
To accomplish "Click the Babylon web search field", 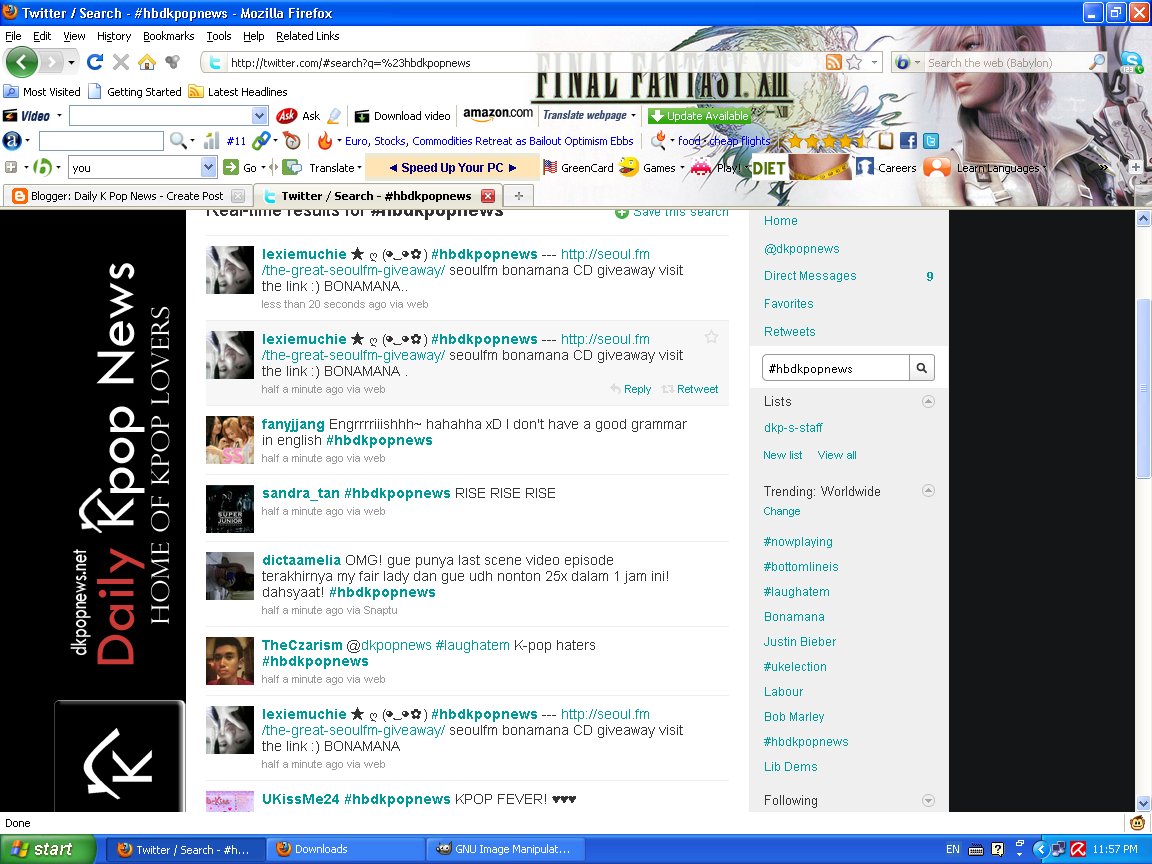I will 1005,62.
